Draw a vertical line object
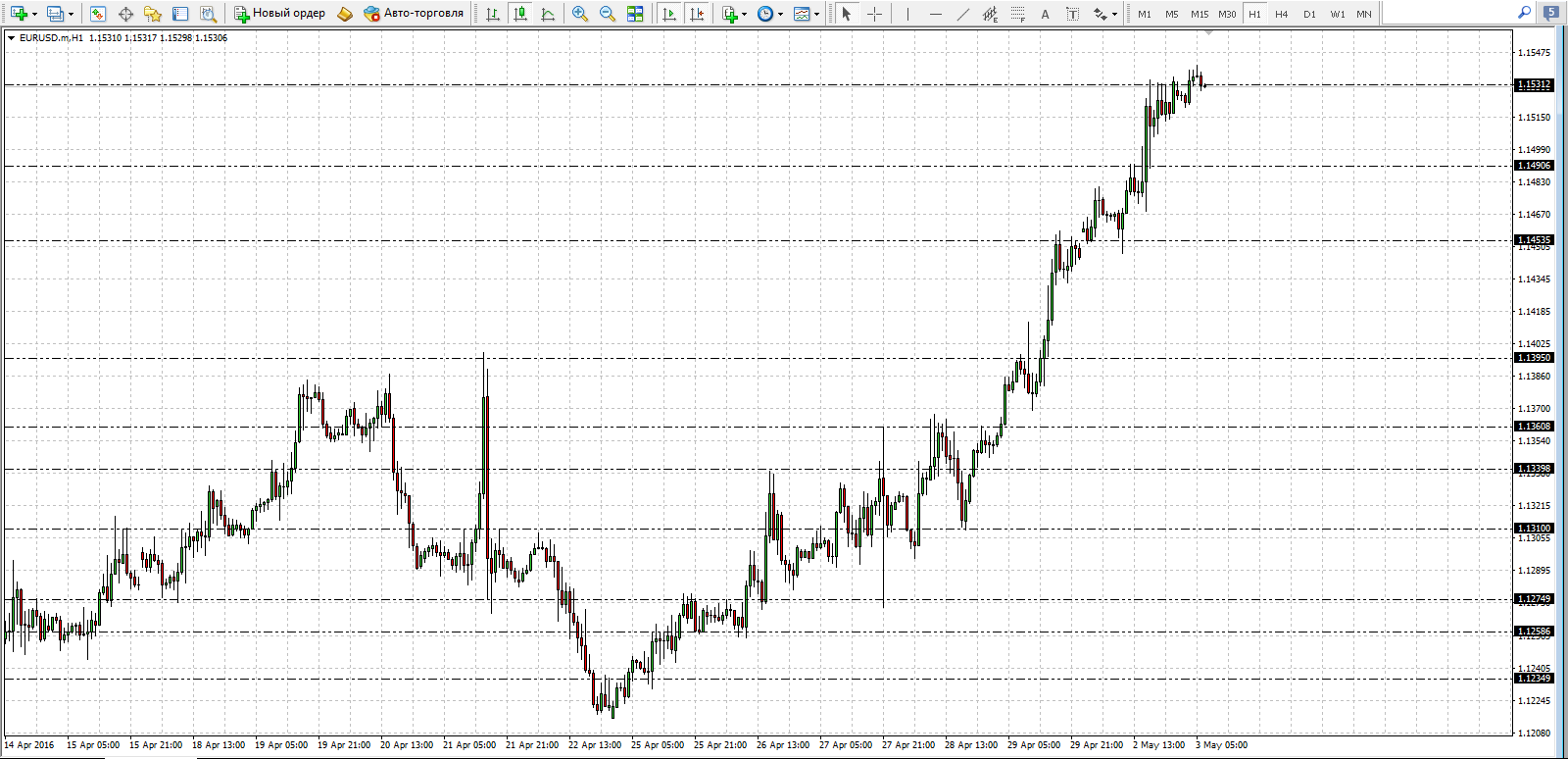The image size is (1568, 759). 907,14
